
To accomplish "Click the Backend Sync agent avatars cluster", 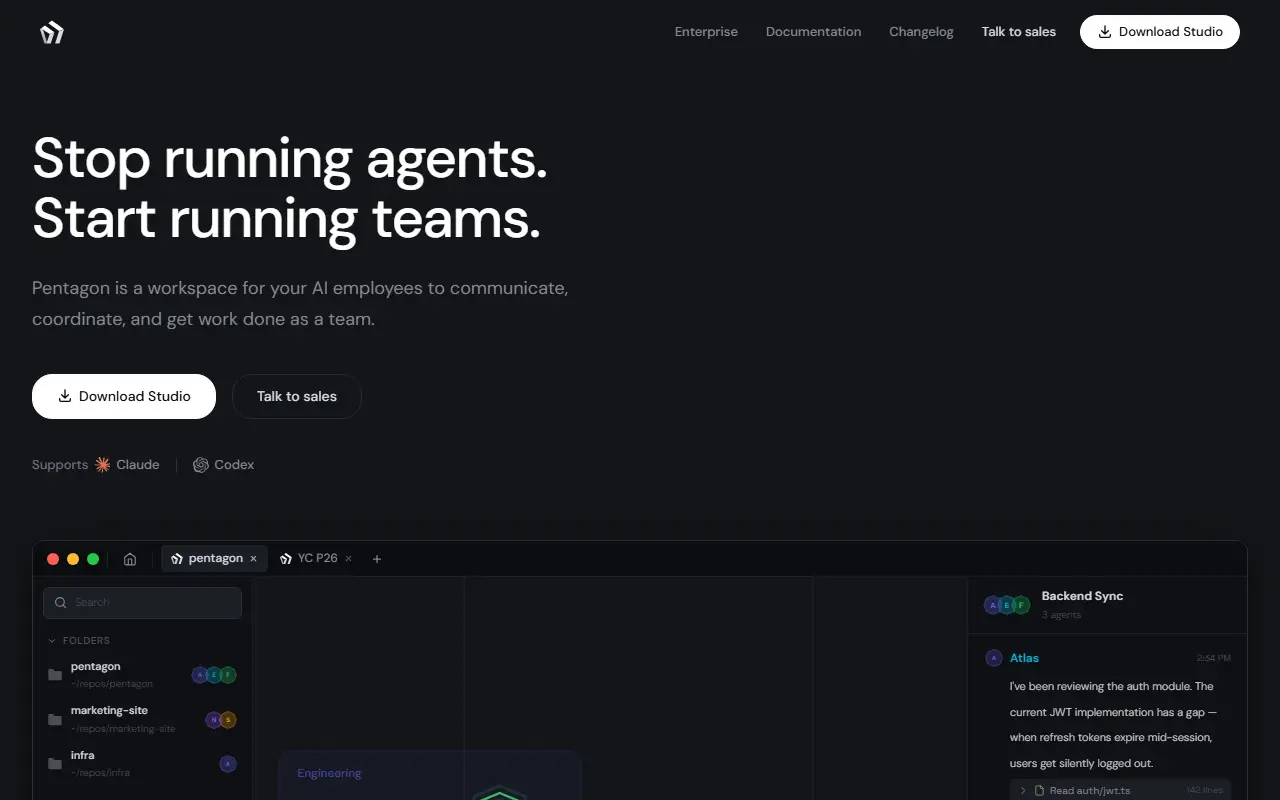I will tap(1007, 605).
